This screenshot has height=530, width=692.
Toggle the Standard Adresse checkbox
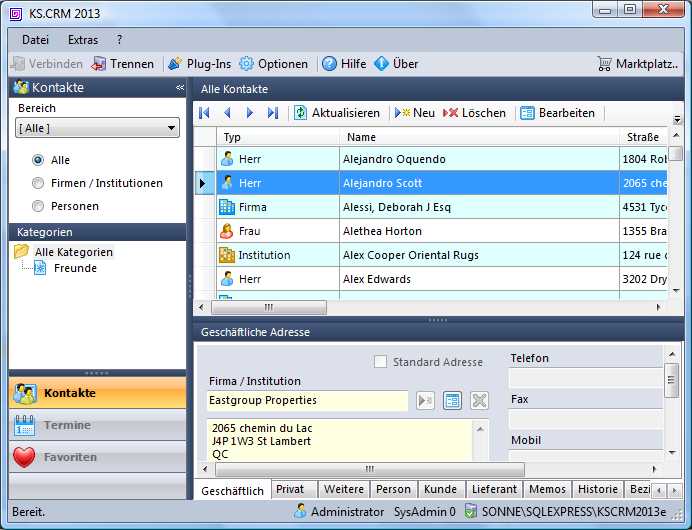click(x=380, y=361)
